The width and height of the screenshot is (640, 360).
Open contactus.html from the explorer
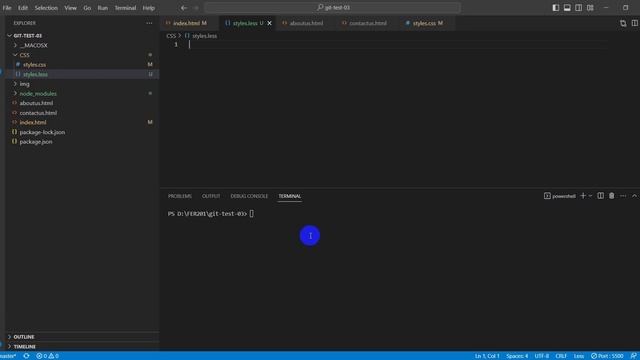click(38, 113)
